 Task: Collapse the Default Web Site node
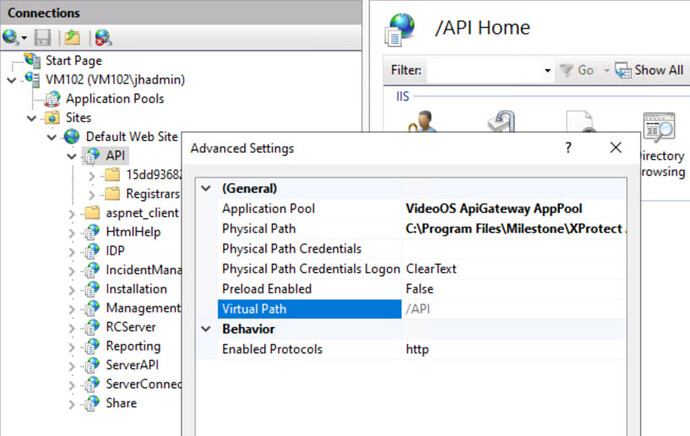point(51,137)
